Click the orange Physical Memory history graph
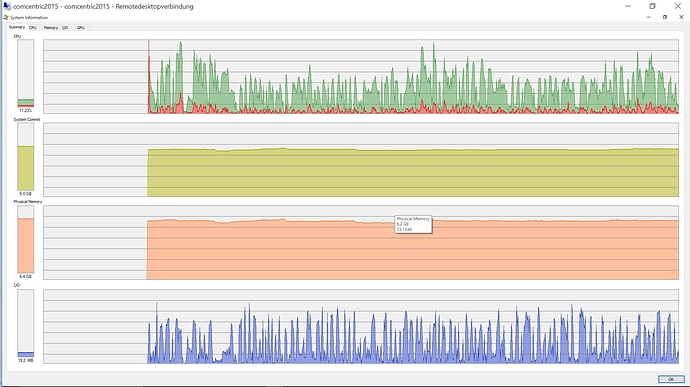Viewport: 690px width, 387px height. tap(361, 243)
